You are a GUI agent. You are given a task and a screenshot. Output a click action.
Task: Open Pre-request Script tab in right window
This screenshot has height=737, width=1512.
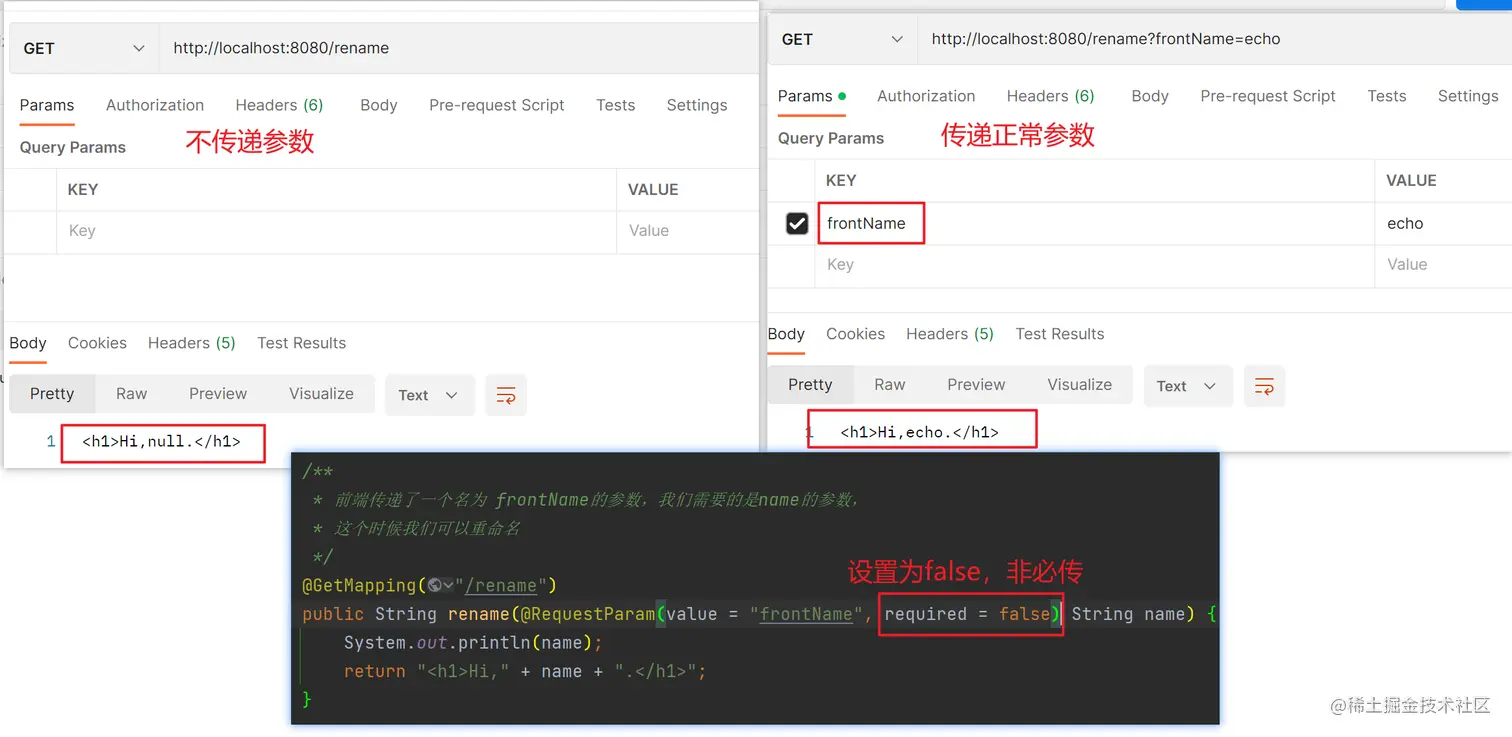pyautogui.click(x=1268, y=96)
